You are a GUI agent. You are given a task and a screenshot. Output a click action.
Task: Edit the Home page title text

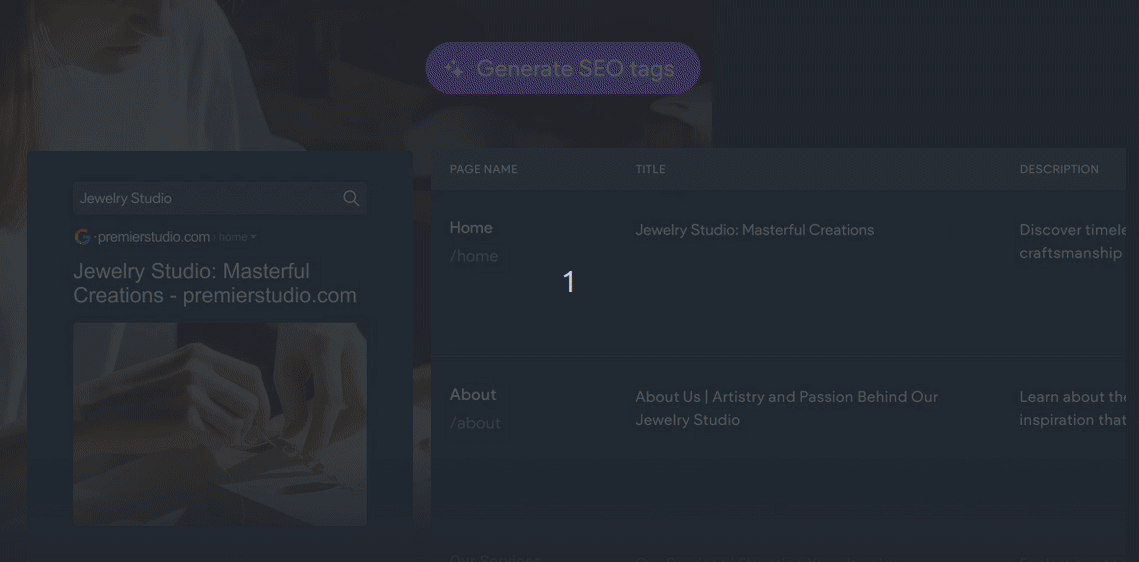pyautogui.click(x=755, y=230)
